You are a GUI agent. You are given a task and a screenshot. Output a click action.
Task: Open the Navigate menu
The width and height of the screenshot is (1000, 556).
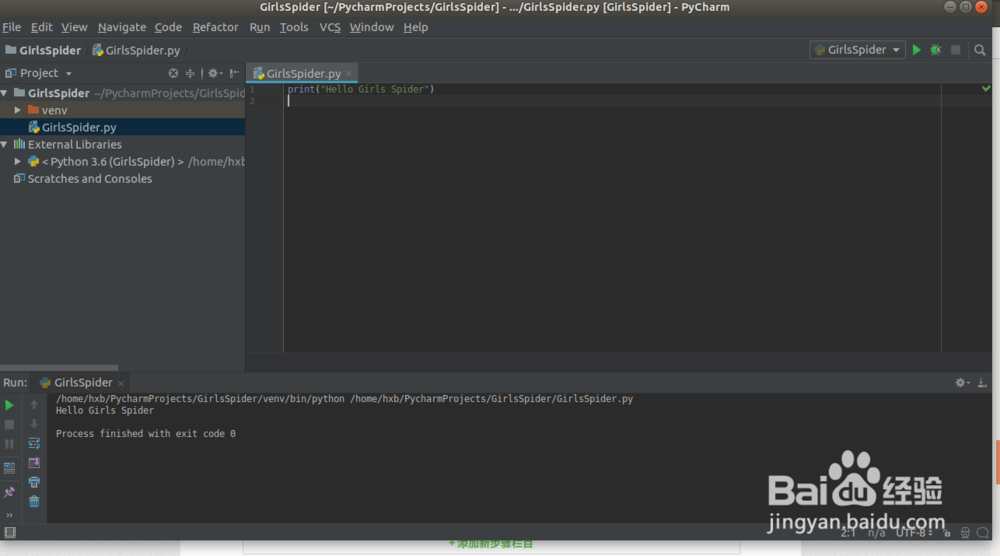tap(122, 27)
